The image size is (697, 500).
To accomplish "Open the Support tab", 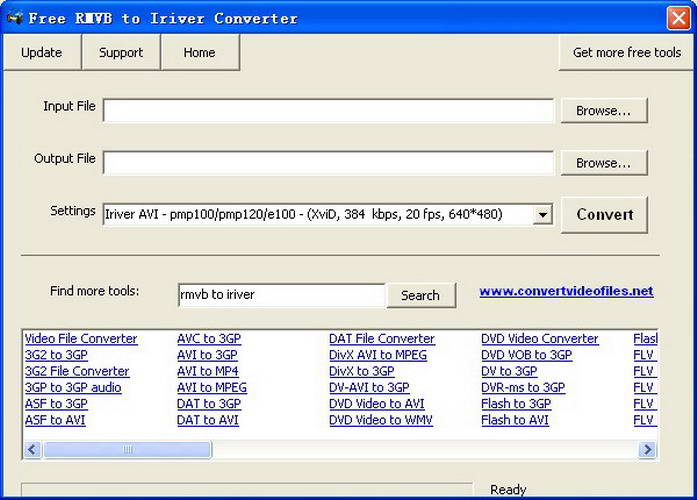I will click(x=121, y=52).
